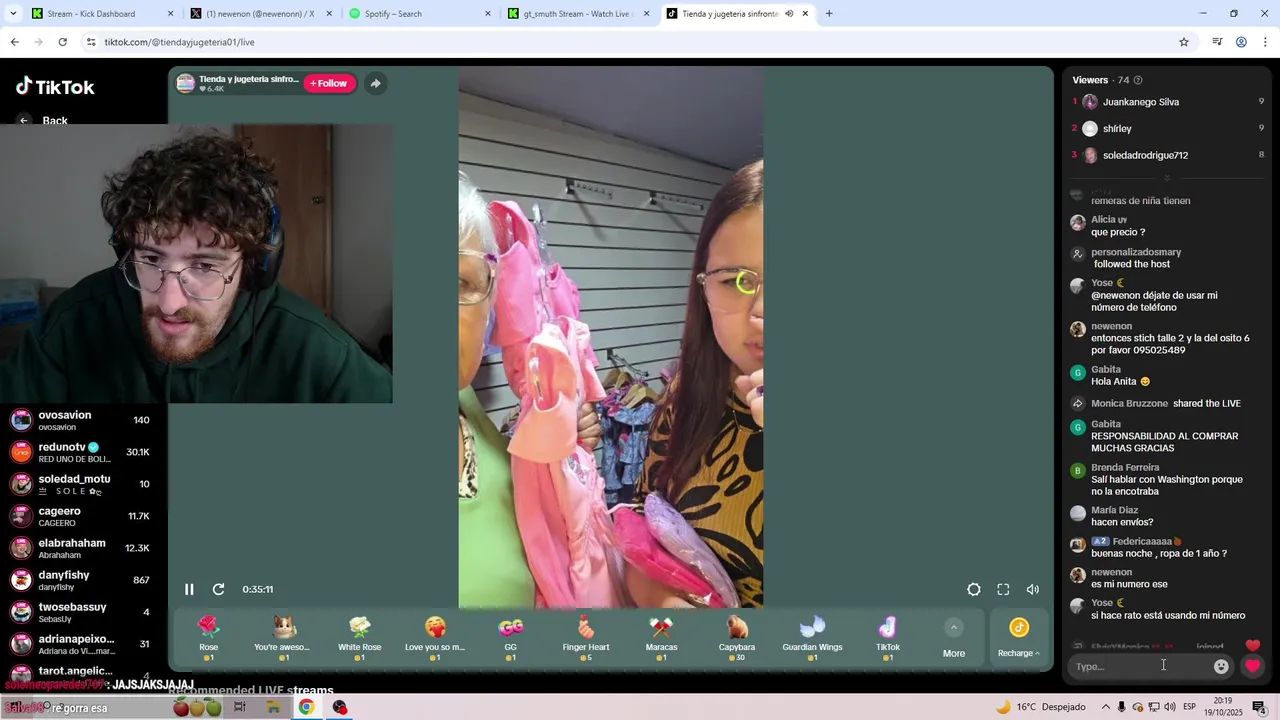Open the taskbar volume control
The image size is (1280, 720).
point(1170,707)
